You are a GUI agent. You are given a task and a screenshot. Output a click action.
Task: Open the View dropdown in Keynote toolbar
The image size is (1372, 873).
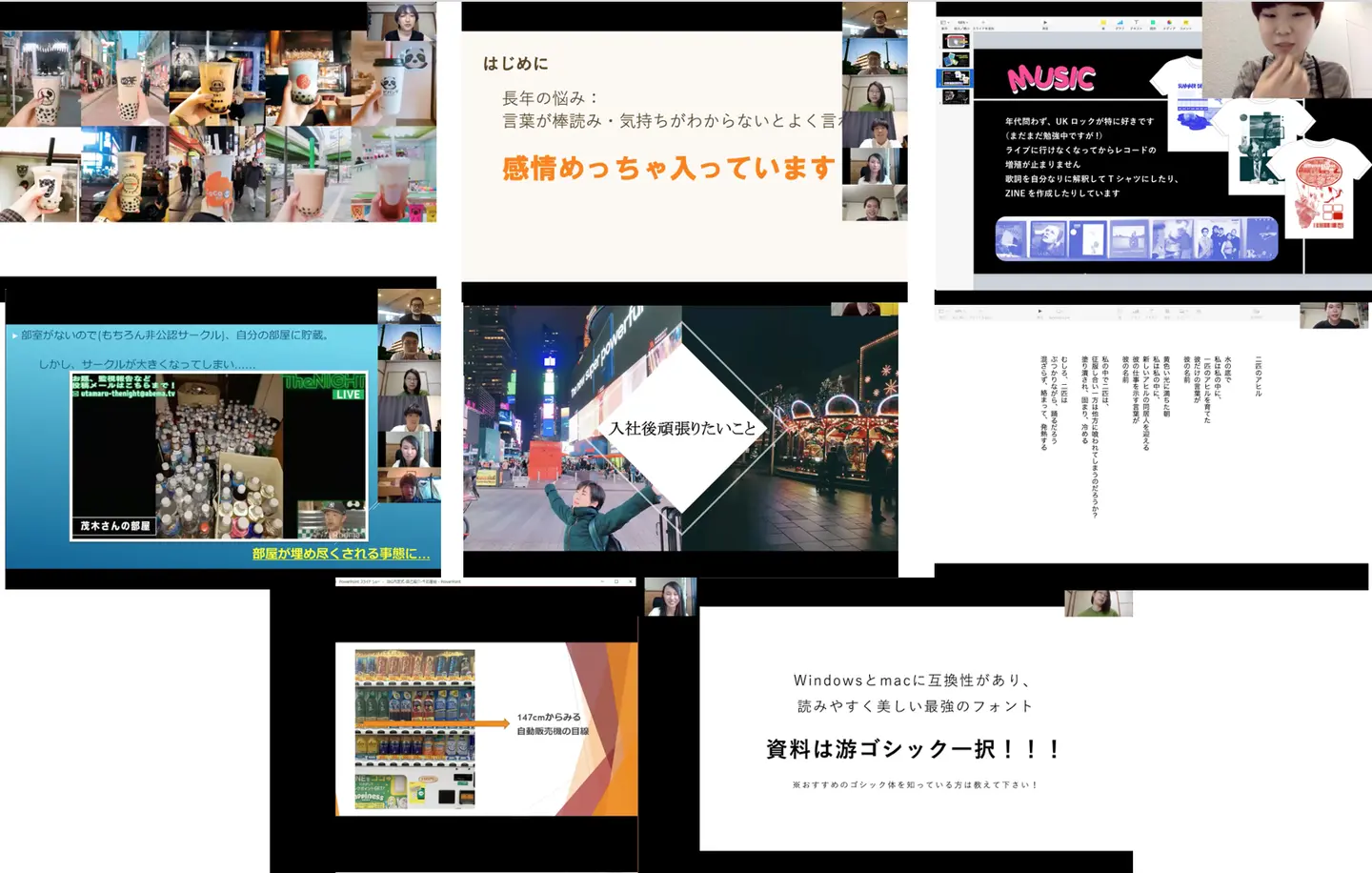point(944,23)
